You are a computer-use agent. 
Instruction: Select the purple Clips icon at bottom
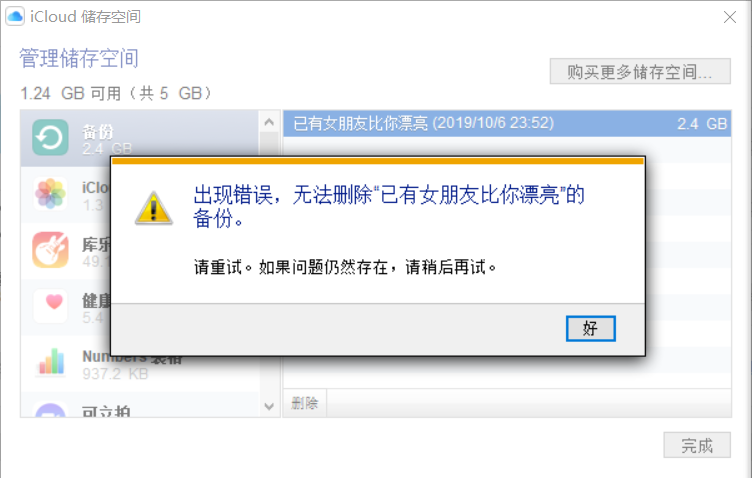pos(50,410)
